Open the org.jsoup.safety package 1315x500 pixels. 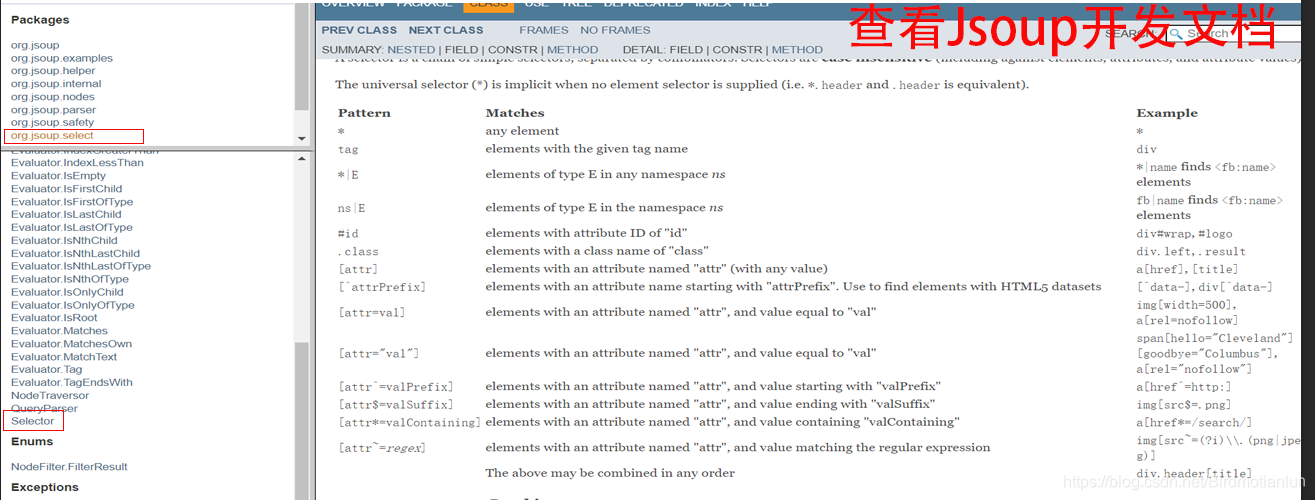52,123
